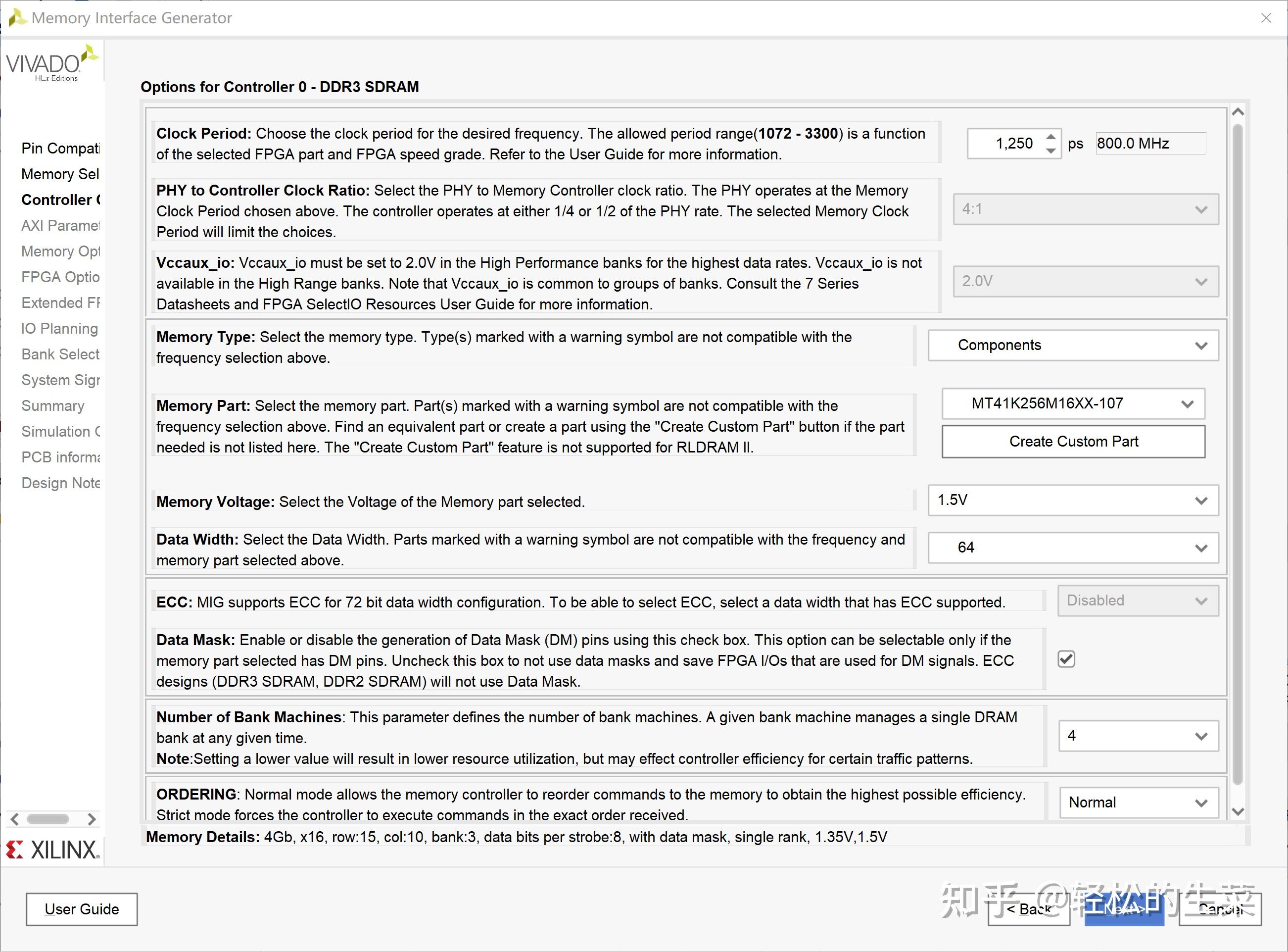Click the Memory Details text line
Screen dimensions: 1288x952
pos(517,837)
